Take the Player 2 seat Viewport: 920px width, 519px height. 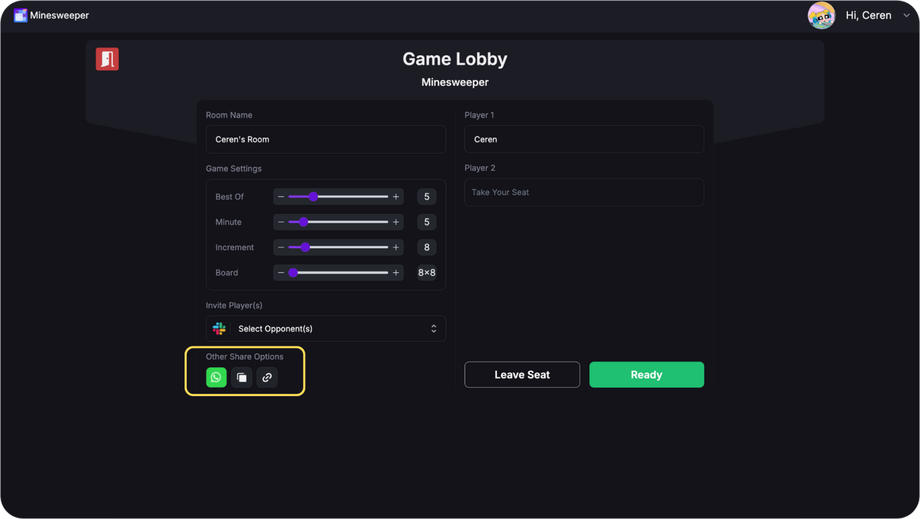click(584, 192)
